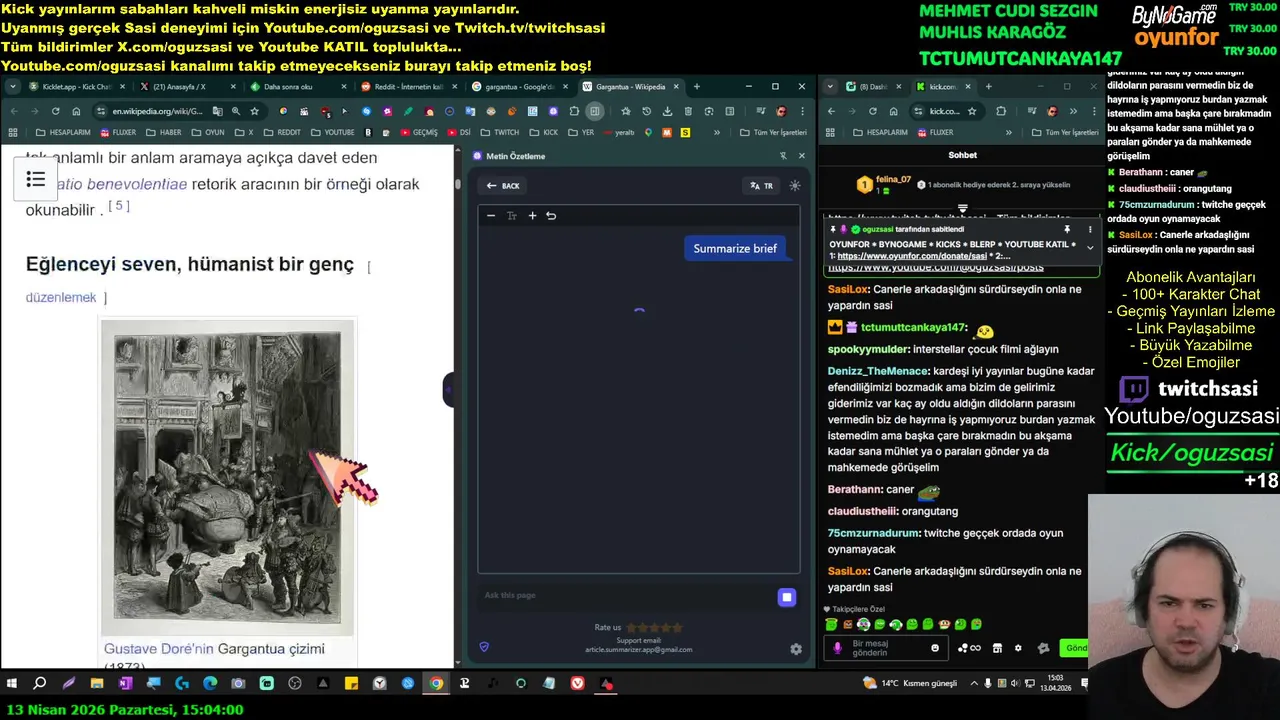
Task: Click the Summarize brief chat bubble
Action: point(735,248)
